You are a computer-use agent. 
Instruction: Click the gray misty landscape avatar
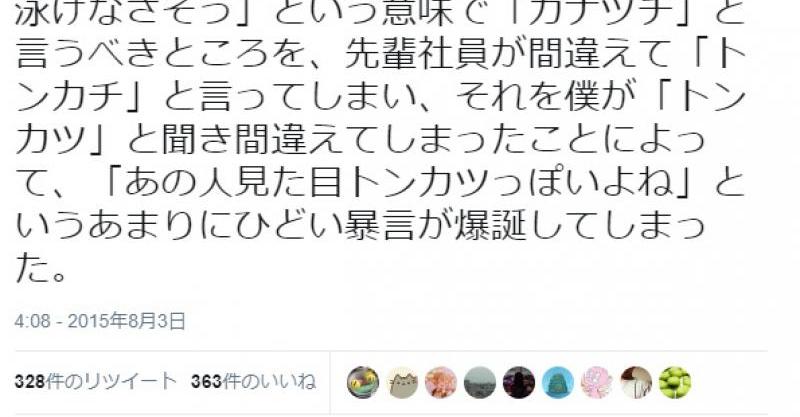(x=480, y=382)
